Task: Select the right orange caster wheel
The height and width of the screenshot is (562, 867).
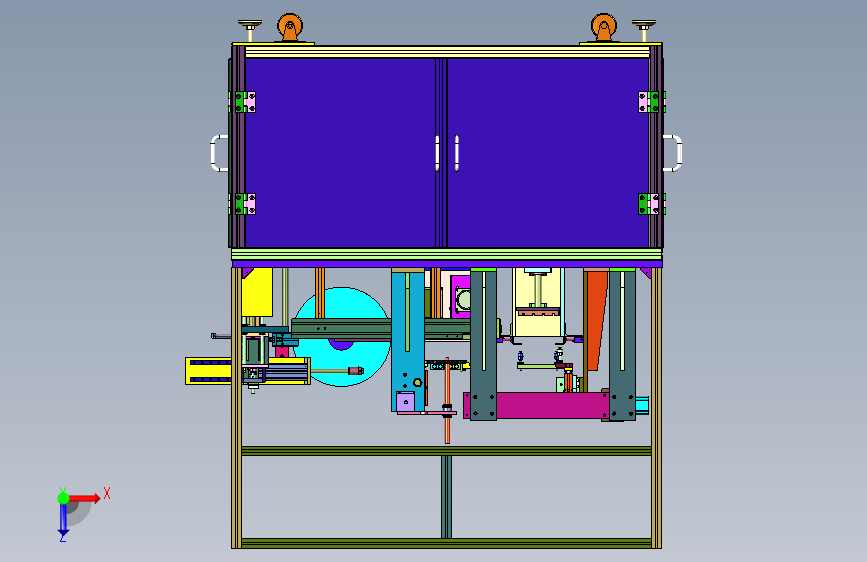Action: click(604, 27)
